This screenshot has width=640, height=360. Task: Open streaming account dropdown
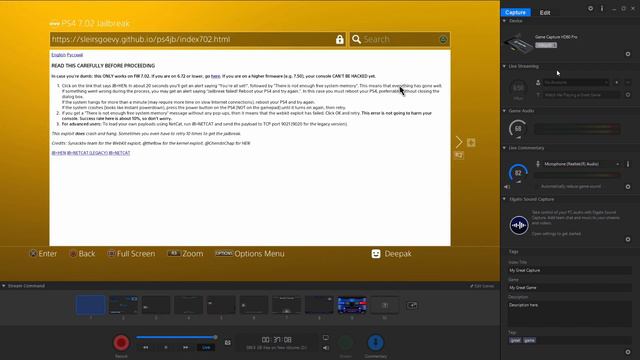tap(576, 82)
